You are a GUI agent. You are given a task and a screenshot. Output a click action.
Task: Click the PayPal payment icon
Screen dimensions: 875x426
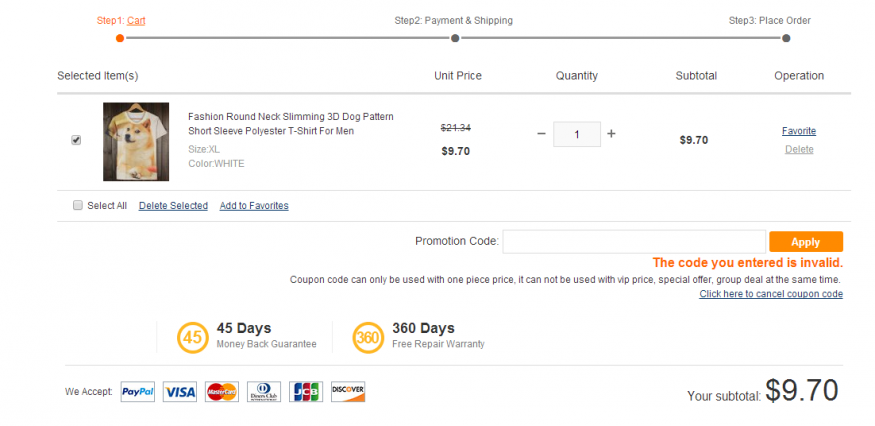click(x=138, y=392)
